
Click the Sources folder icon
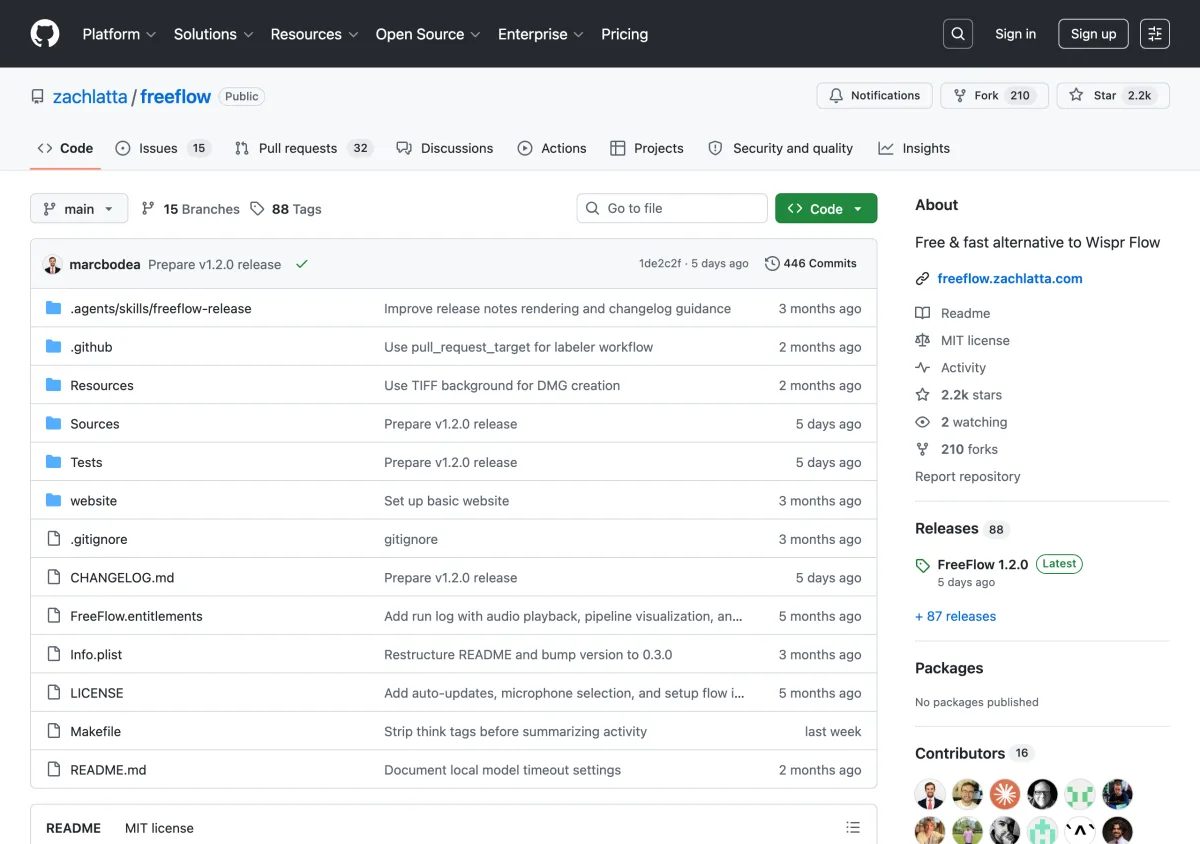pos(54,424)
